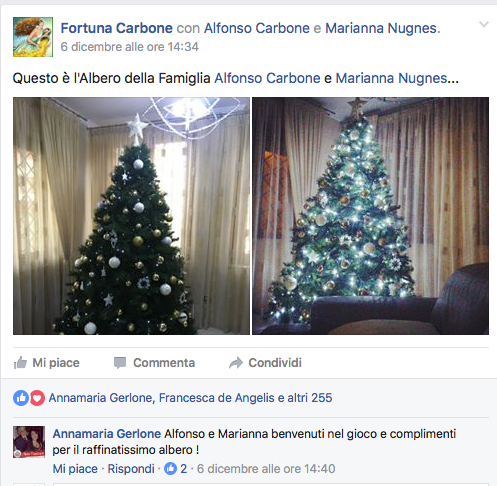View the unlit Christmas tree photo
Image resolution: width=497 pixels, height=486 pixels.
click(131, 216)
